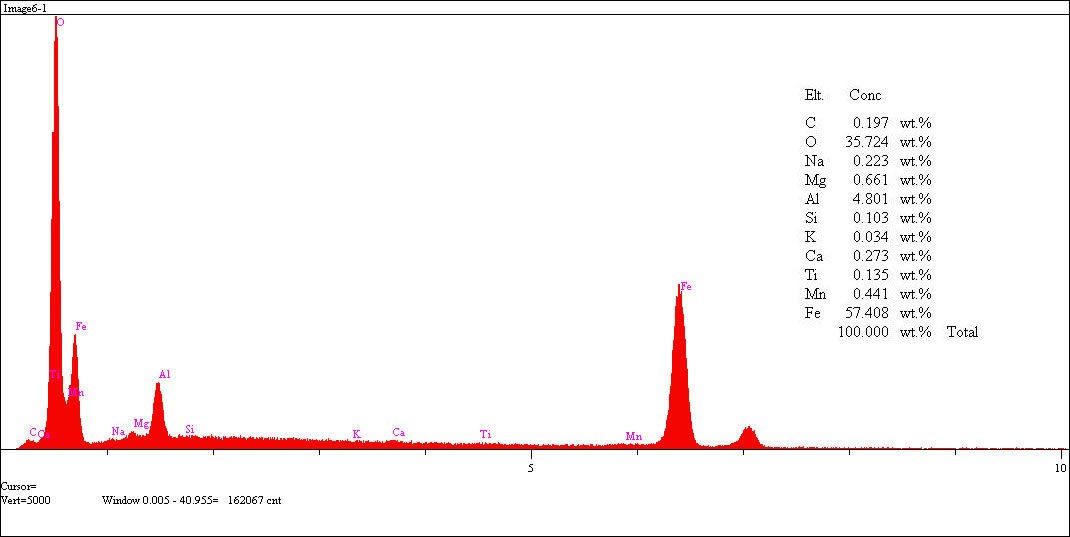The height and width of the screenshot is (537, 1070).
Task: Click the K peak marker on the spectrum
Action: [x=356, y=434]
